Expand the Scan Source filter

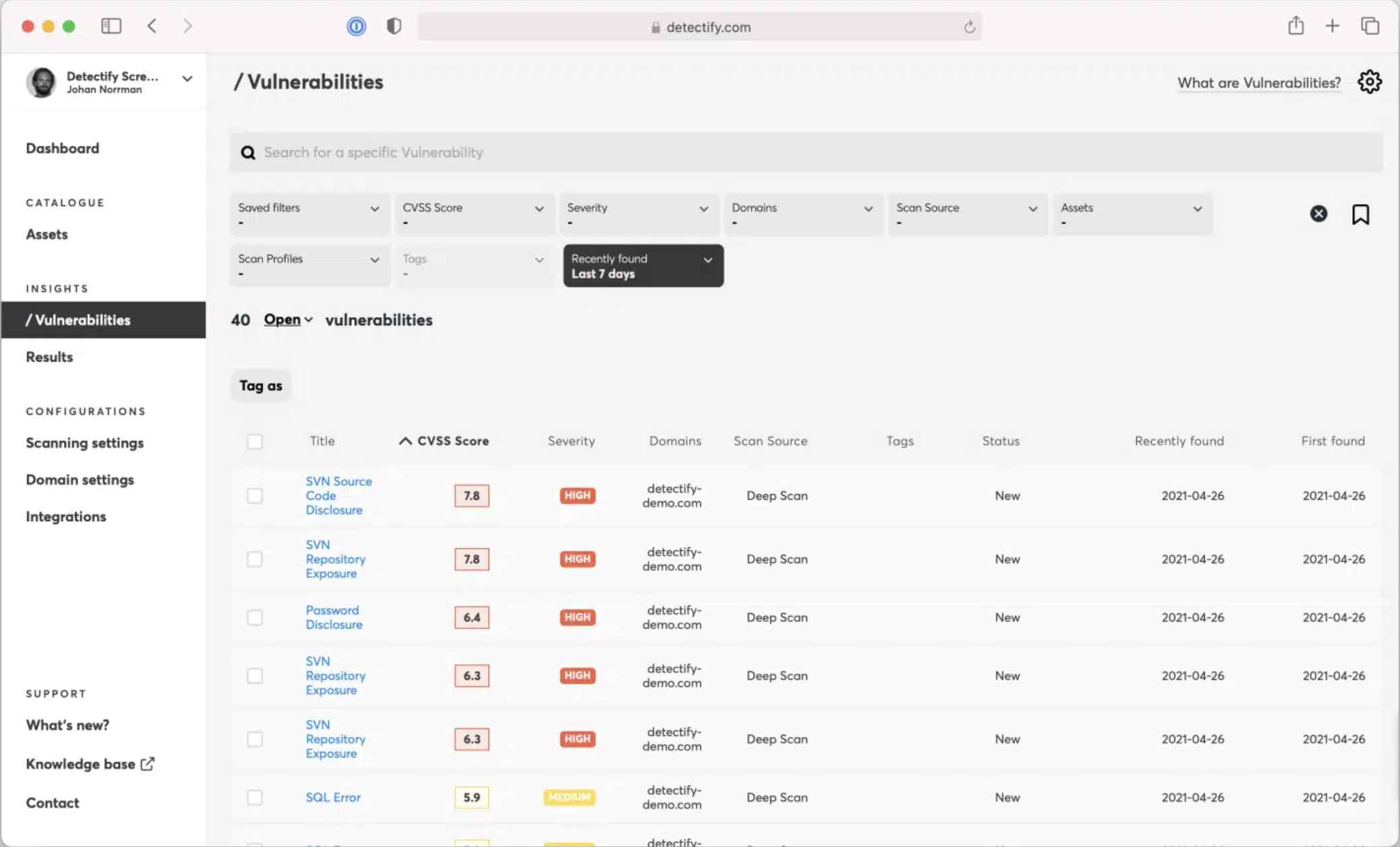click(967, 214)
